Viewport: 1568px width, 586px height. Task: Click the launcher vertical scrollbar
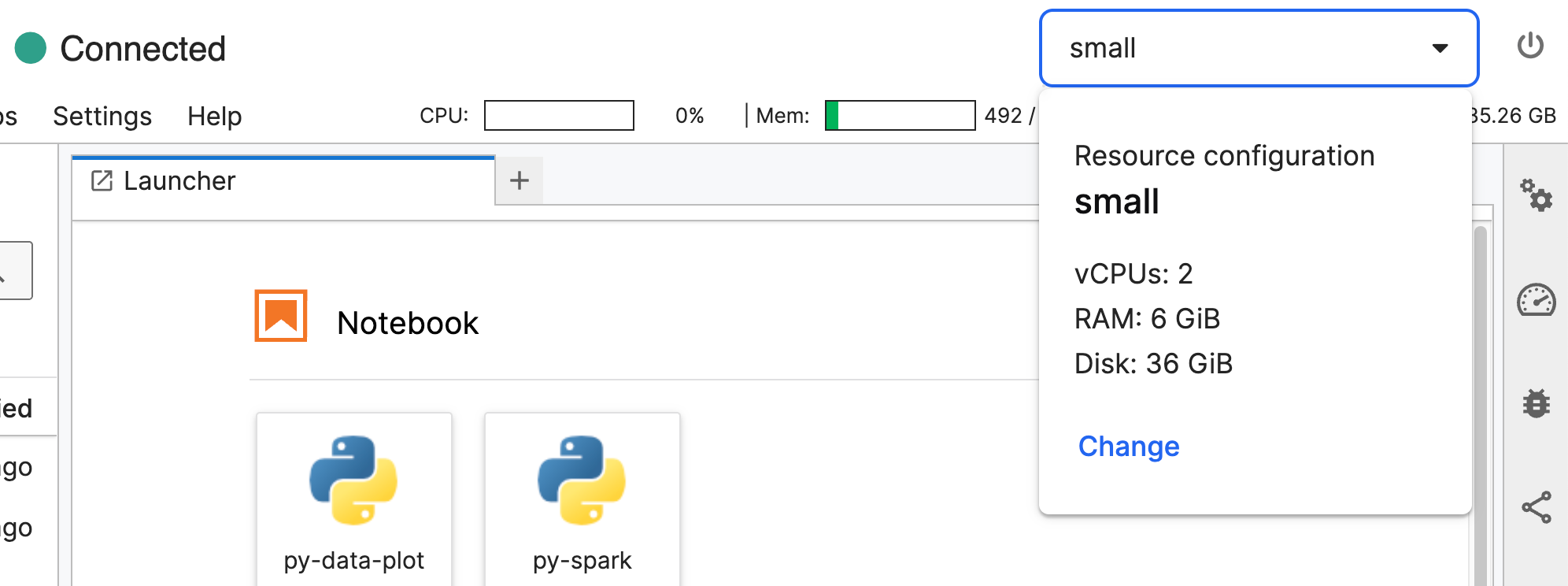click(1480, 394)
